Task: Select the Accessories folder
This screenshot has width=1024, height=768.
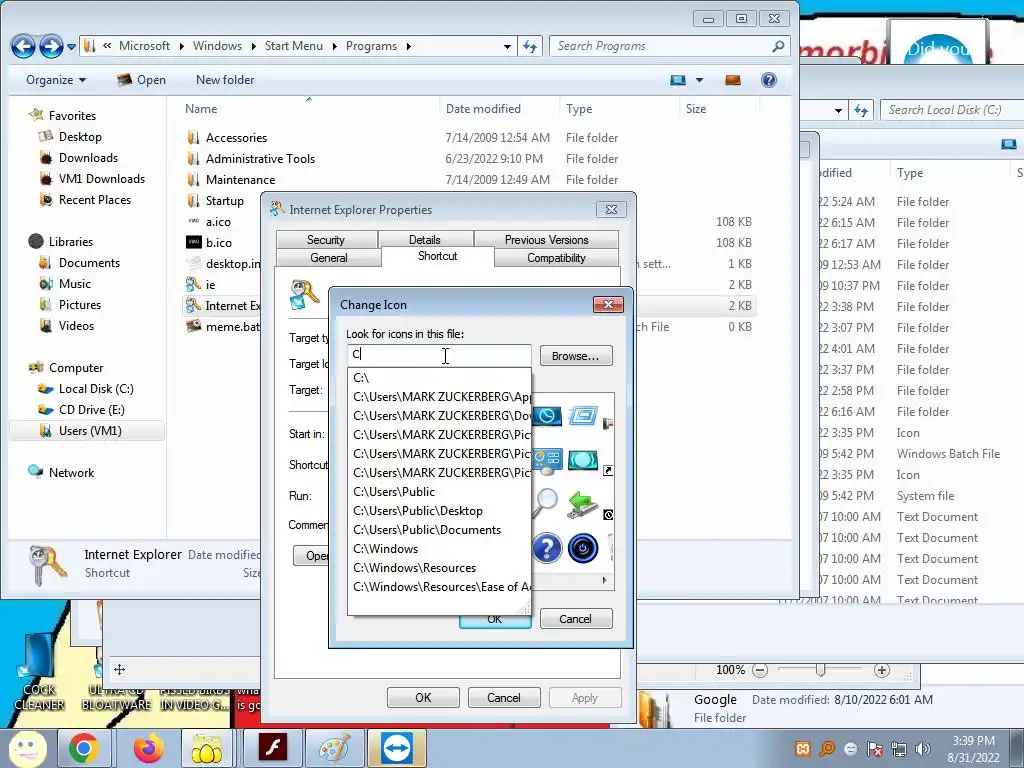Action: coord(236,138)
